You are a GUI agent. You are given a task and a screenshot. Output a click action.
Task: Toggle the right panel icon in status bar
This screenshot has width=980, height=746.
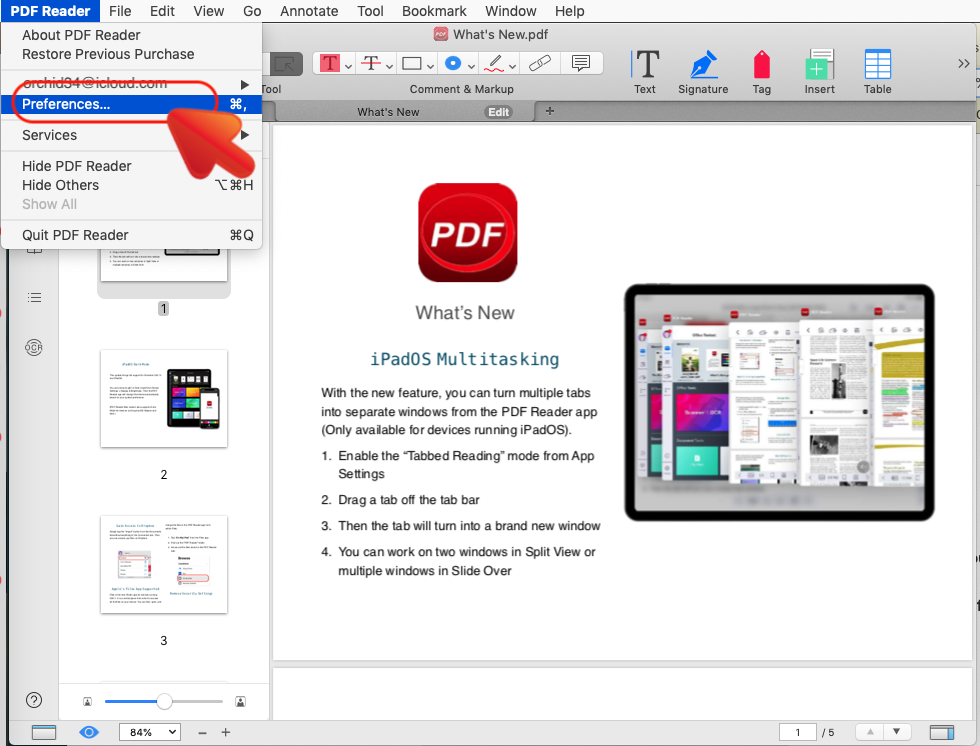[x=942, y=732]
